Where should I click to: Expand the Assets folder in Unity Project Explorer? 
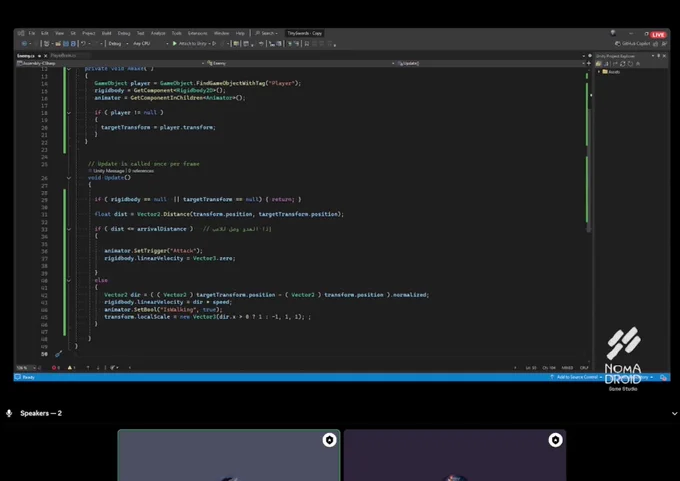[x=599, y=72]
